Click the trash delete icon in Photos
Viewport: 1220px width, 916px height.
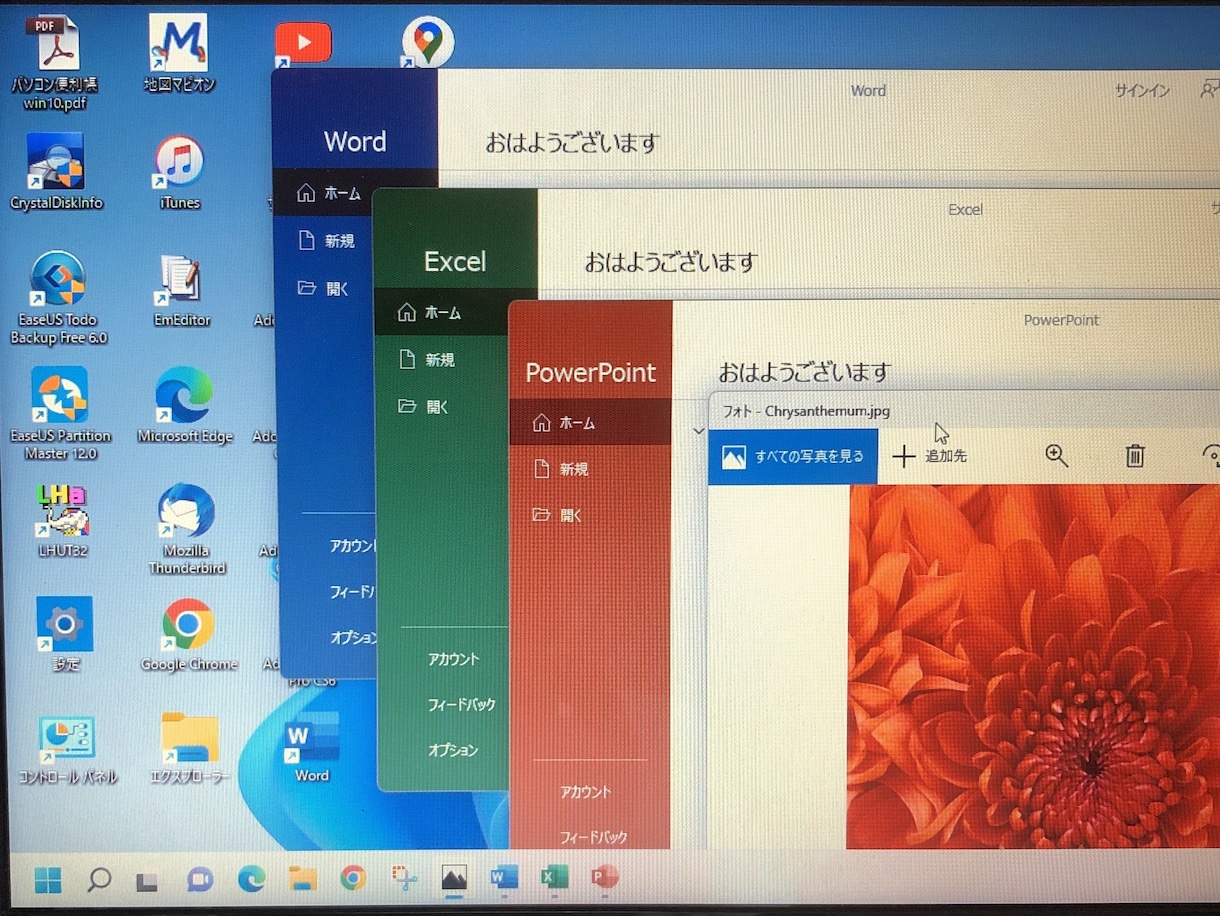(x=1134, y=456)
